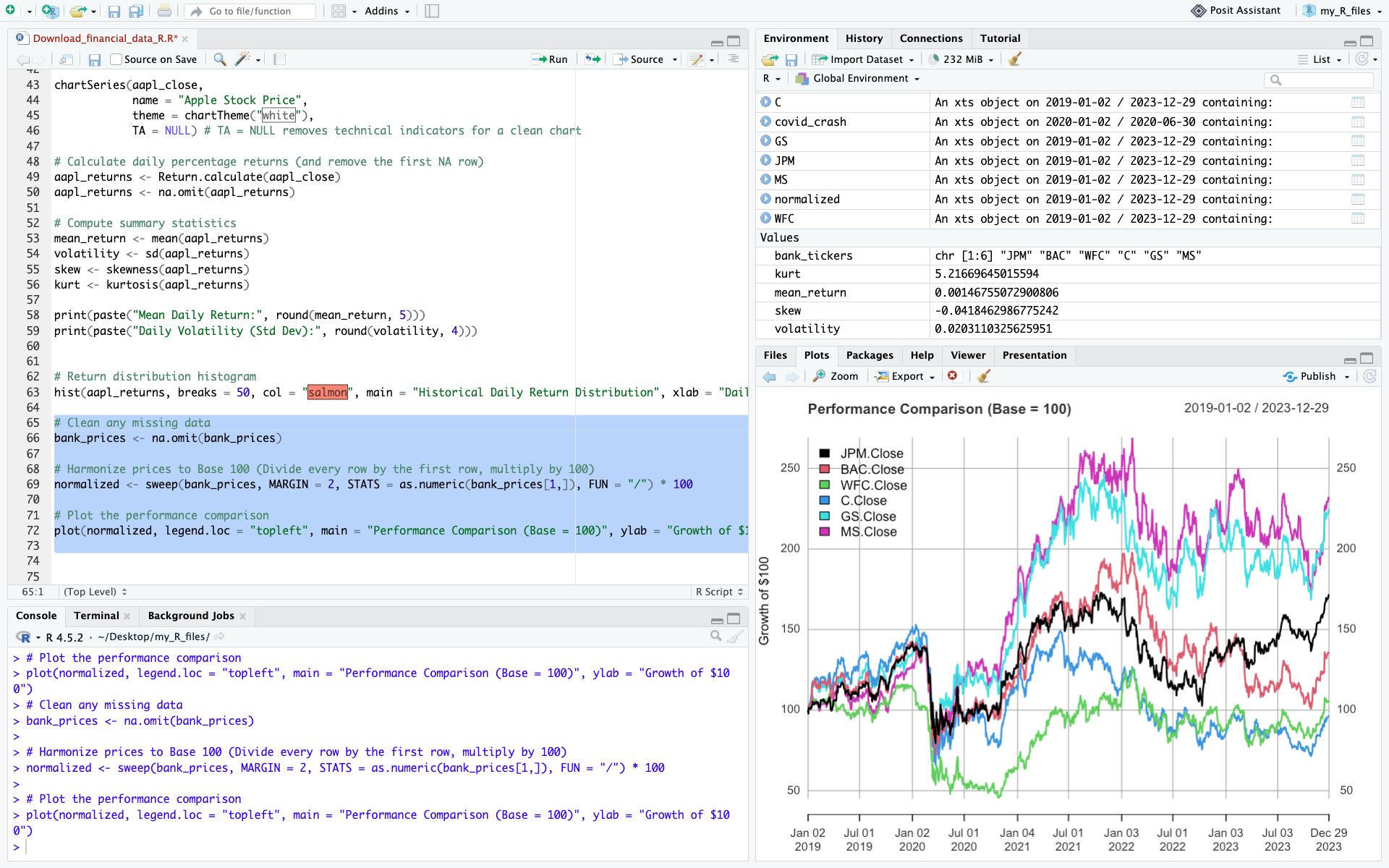The width and height of the screenshot is (1389, 868).
Task: Toggle Source on Save checkbox
Action: coord(116,59)
